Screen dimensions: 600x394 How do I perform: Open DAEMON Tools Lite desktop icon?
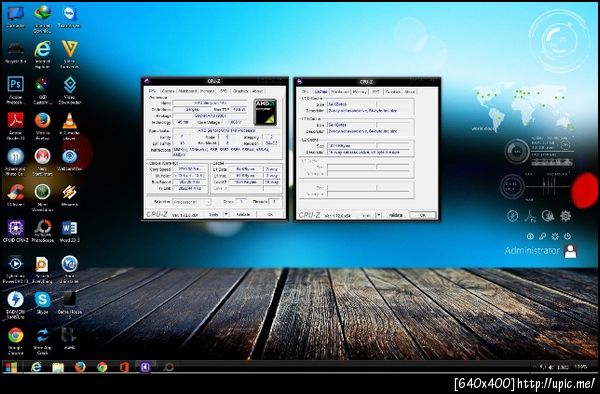point(15,305)
